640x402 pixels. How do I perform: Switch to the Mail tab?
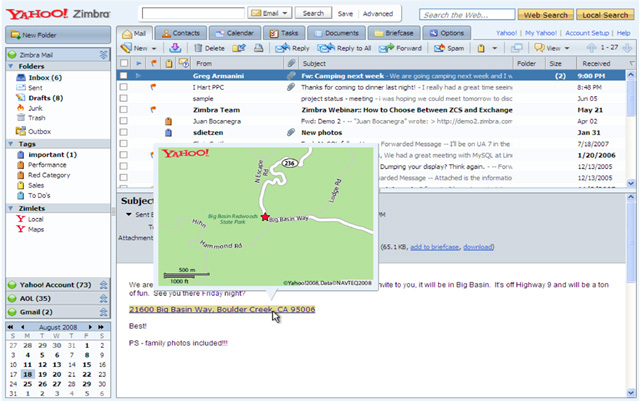pos(134,33)
